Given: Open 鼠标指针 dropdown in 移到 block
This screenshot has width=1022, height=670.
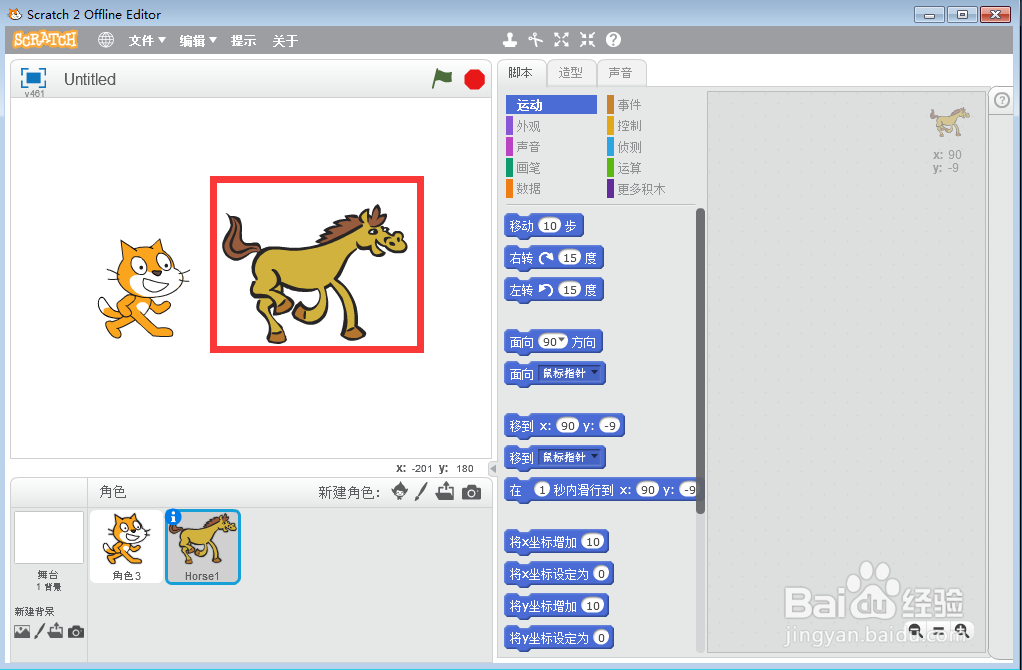Looking at the screenshot, I should click(x=570, y=458).
